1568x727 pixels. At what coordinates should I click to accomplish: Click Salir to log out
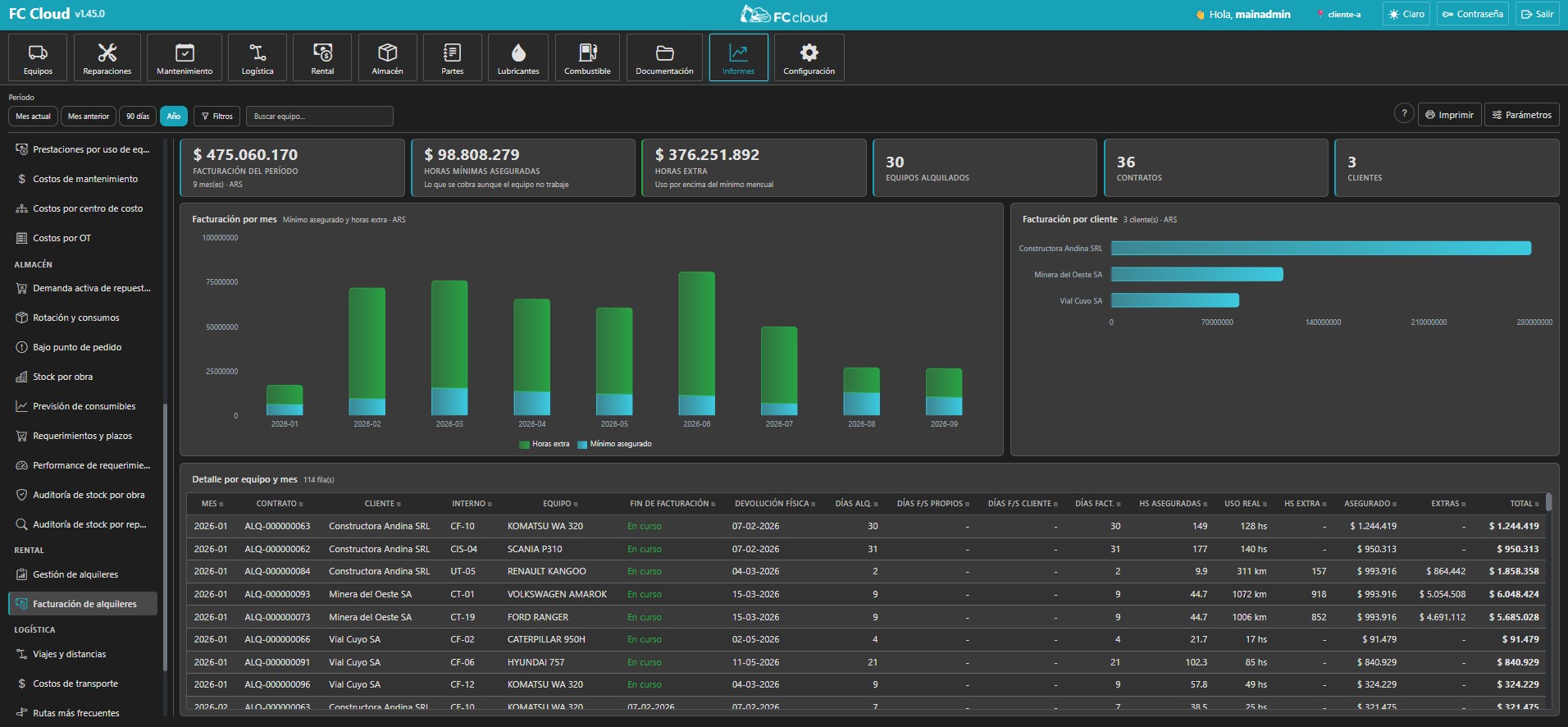1537,14
